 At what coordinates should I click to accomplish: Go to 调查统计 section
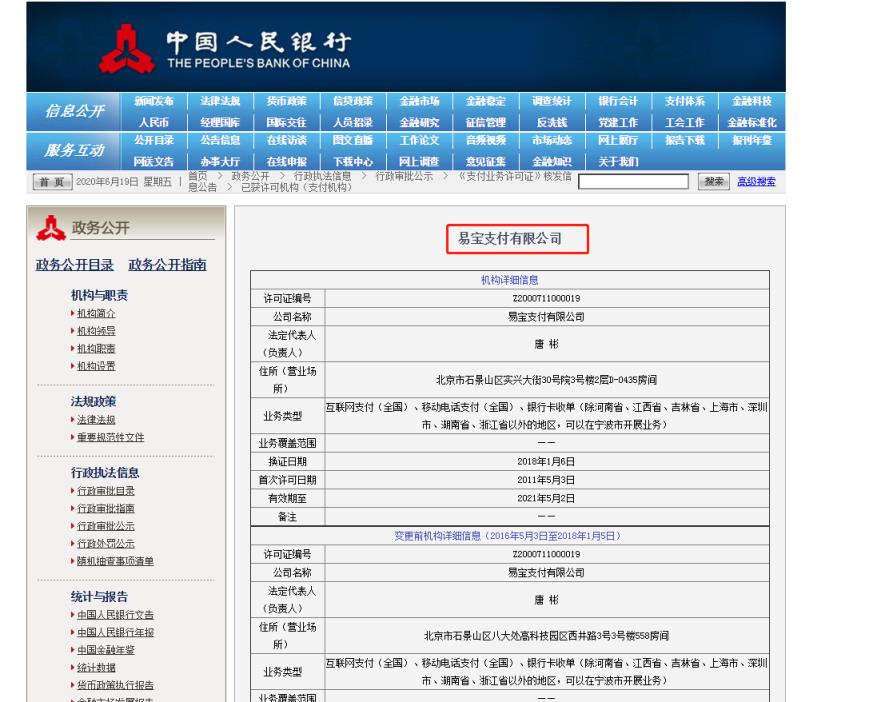tap(552, 101)
